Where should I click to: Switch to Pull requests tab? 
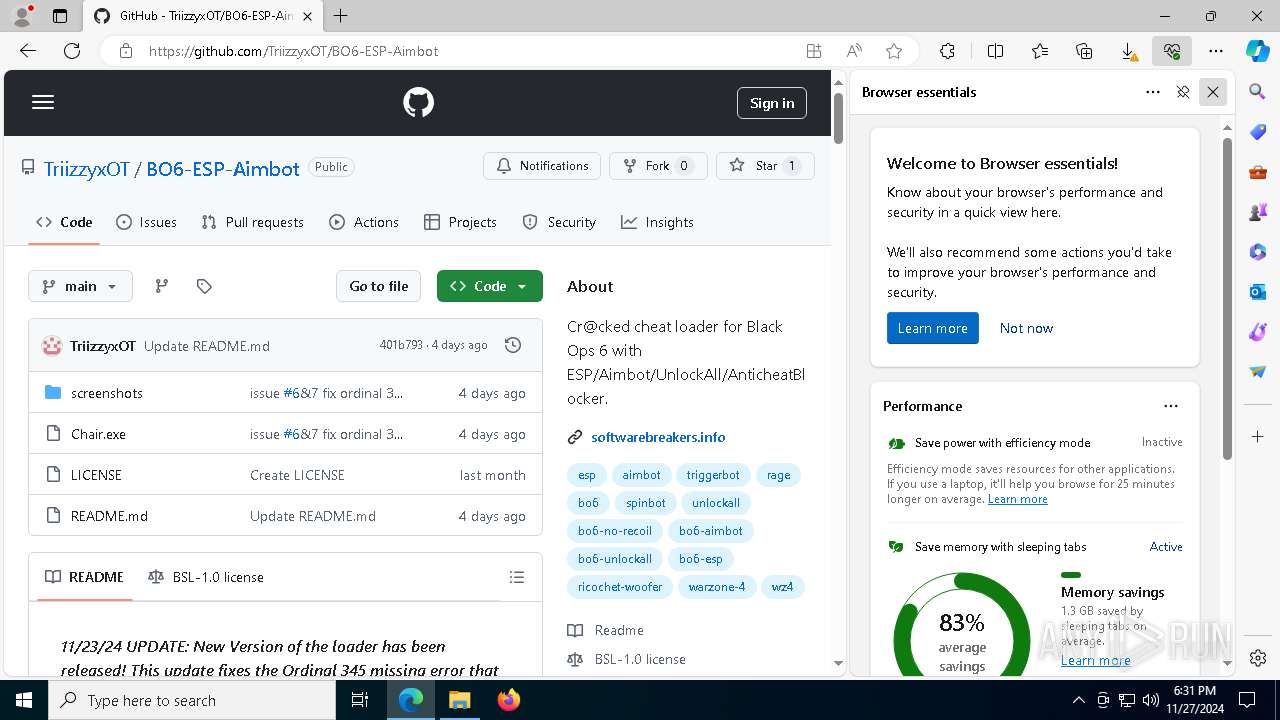252,222
